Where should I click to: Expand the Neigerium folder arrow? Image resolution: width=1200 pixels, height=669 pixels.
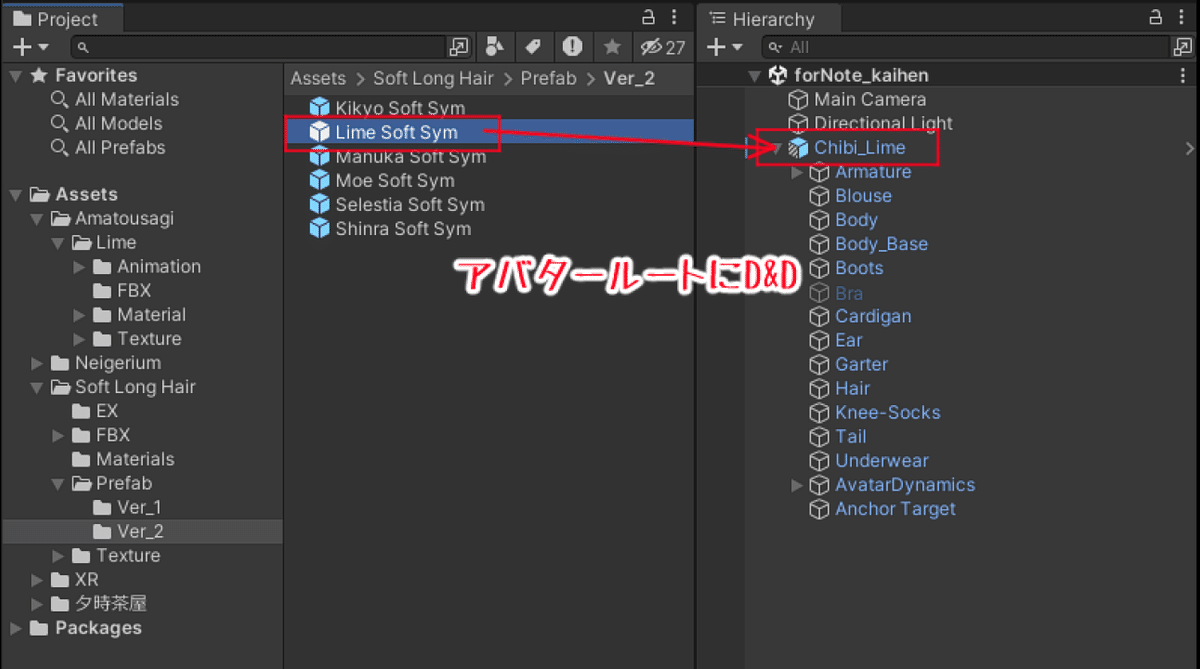[x=37, y=363]
